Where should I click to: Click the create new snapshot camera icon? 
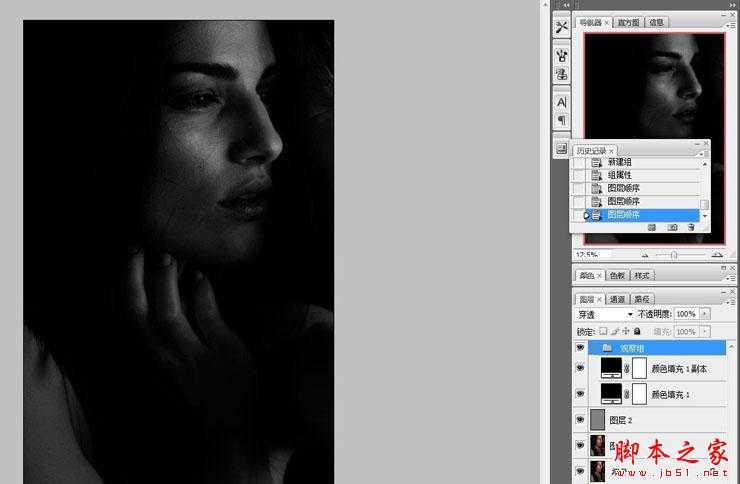coord(672,227)
